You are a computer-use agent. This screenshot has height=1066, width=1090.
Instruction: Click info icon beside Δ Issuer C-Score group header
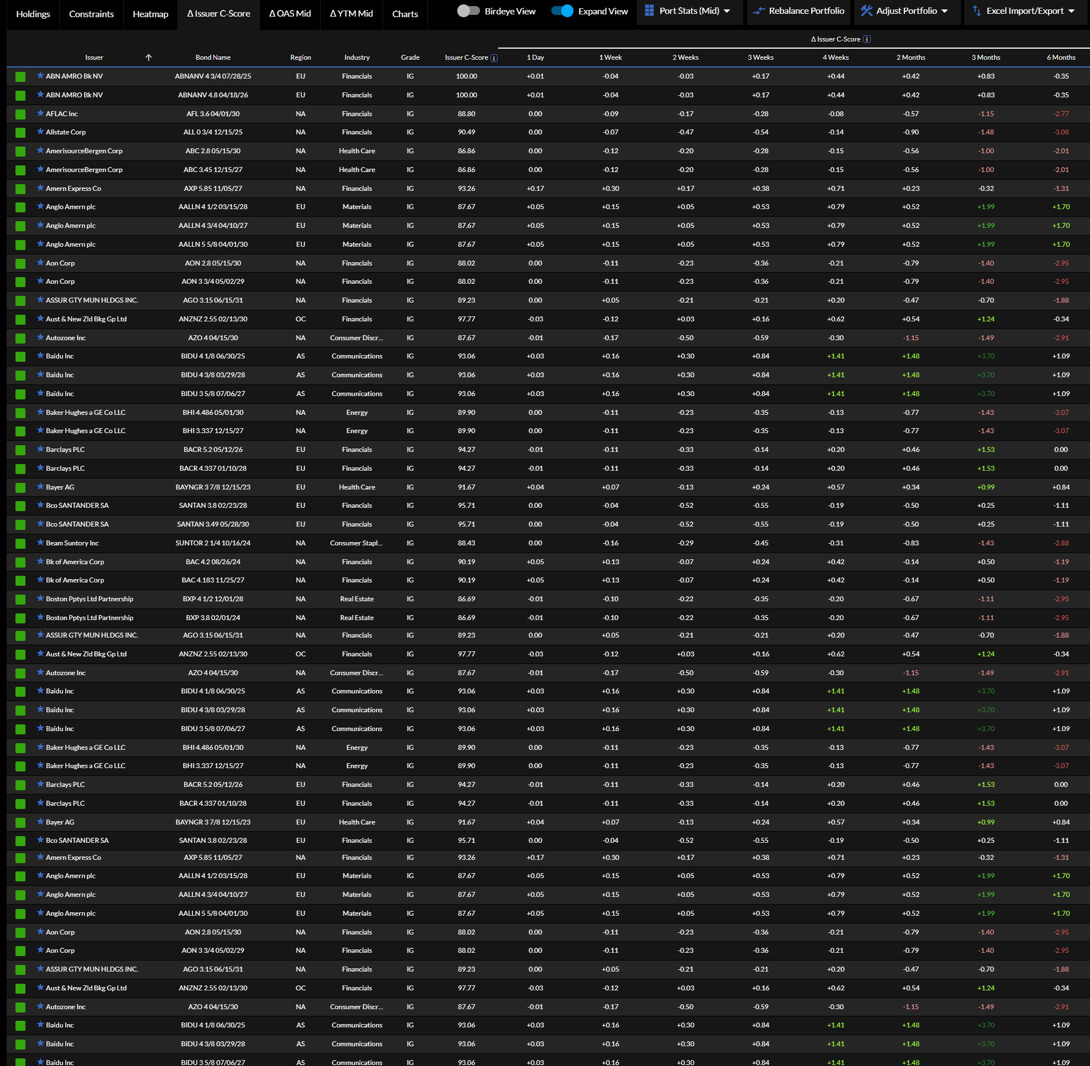[x=867, y=39]
